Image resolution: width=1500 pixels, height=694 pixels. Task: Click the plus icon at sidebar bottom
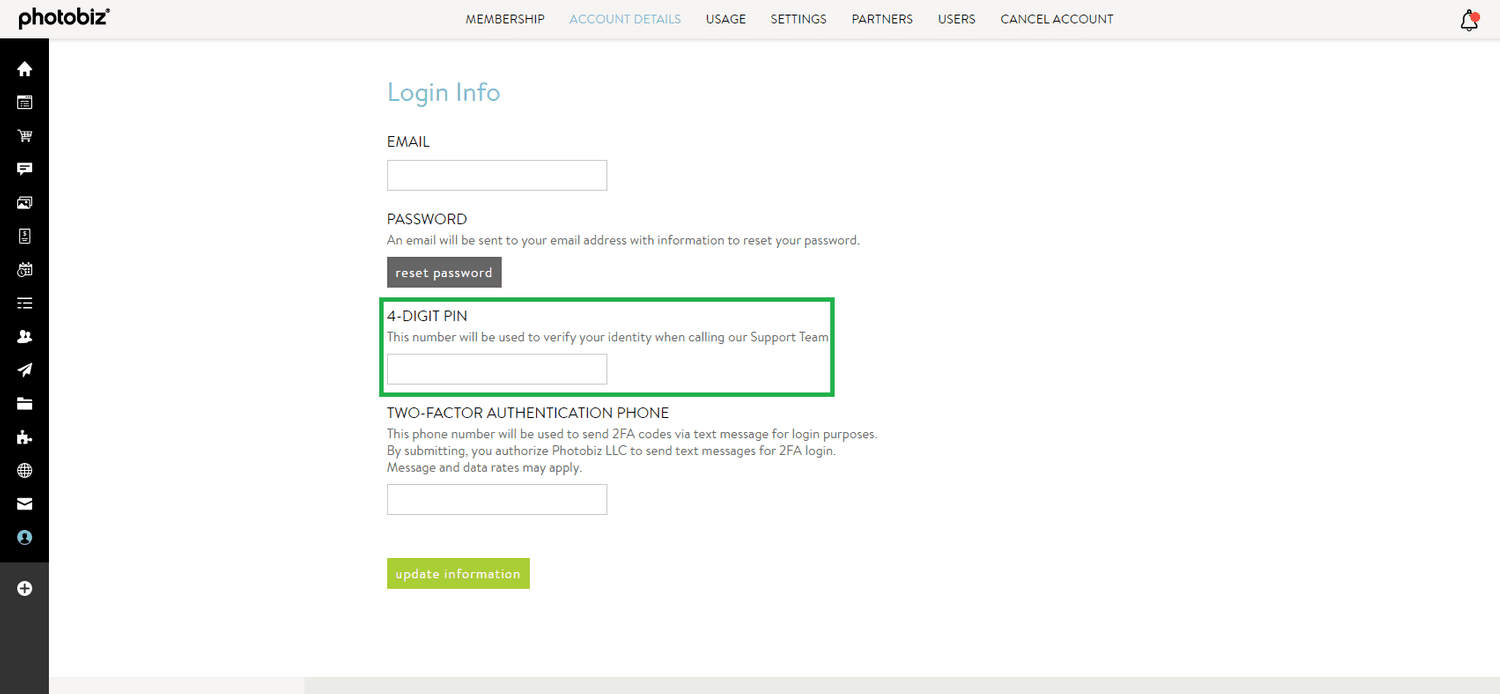point(24,588)
